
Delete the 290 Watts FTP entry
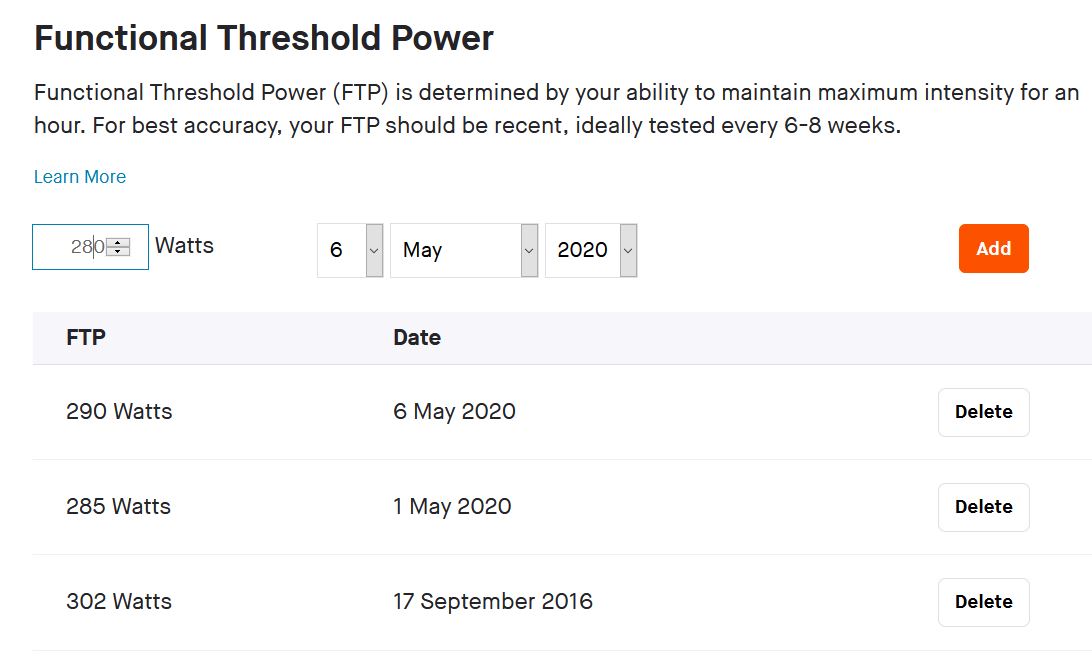click(983, 412)
